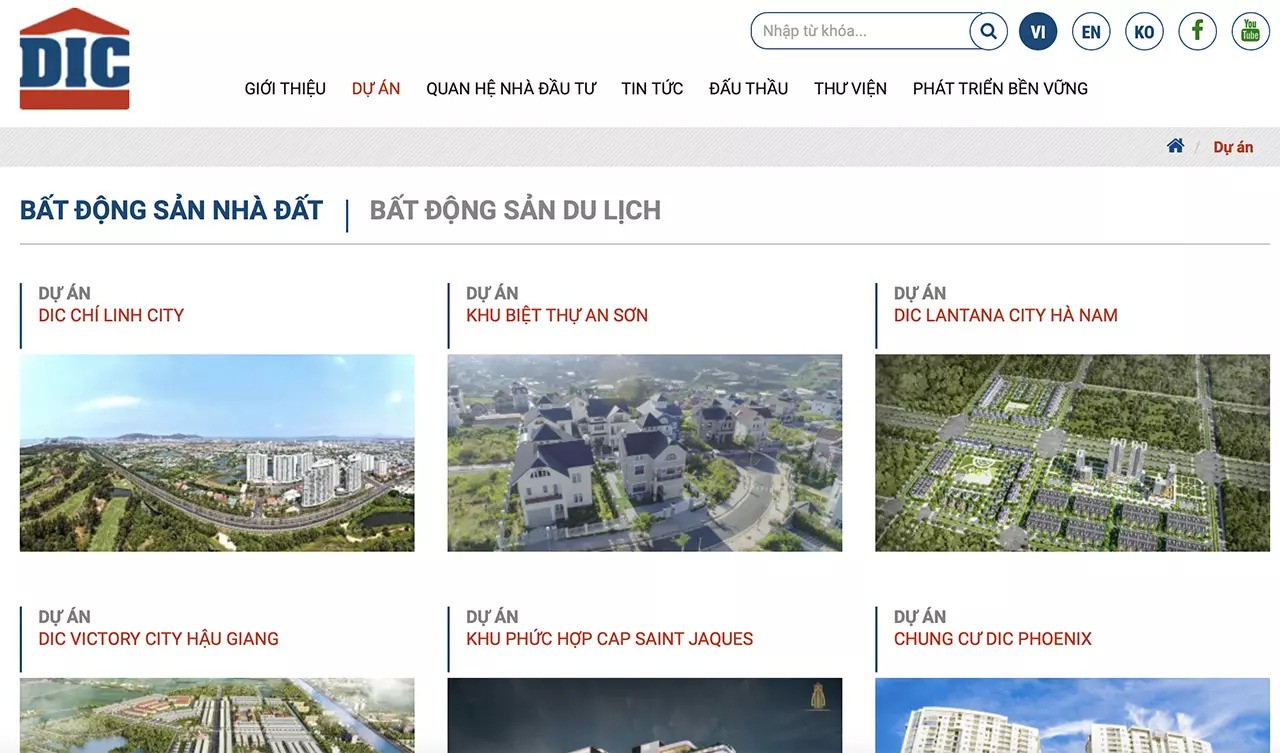Open the TIN TỨC menu

pyautogui.click(x=652, y=88)
